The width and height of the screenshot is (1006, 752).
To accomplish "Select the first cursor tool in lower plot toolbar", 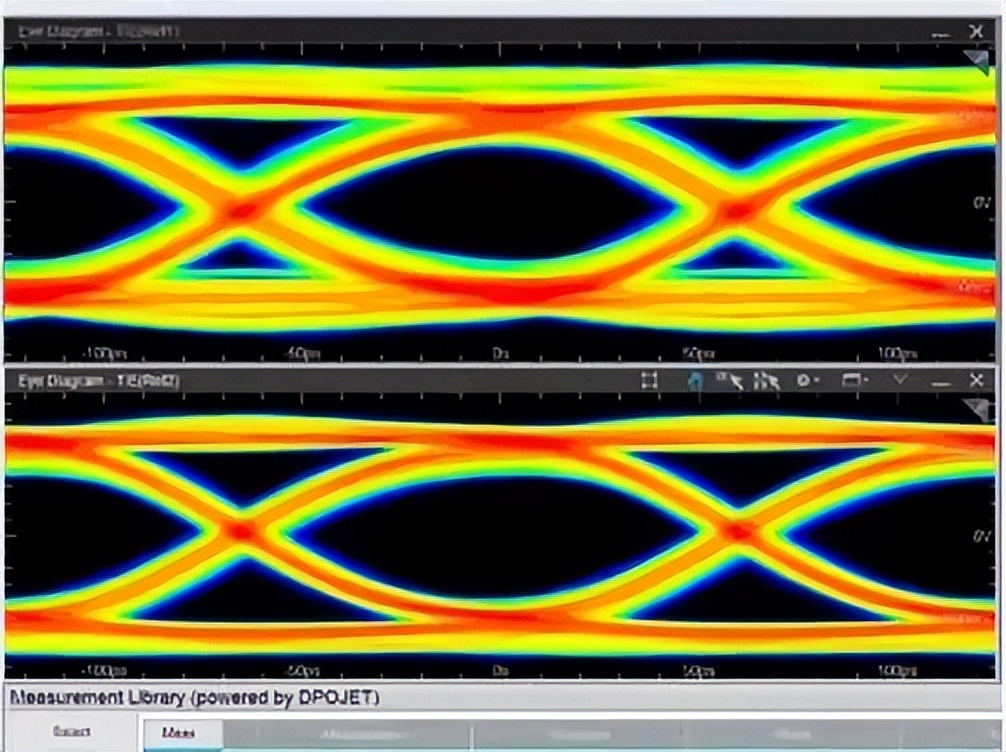I will [732, 381].
